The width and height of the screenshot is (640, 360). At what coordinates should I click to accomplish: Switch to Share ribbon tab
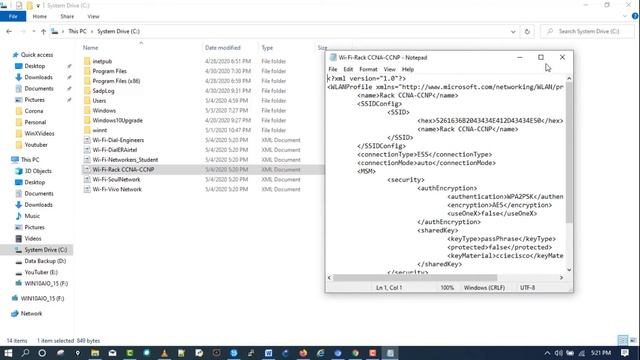point(67,16)
